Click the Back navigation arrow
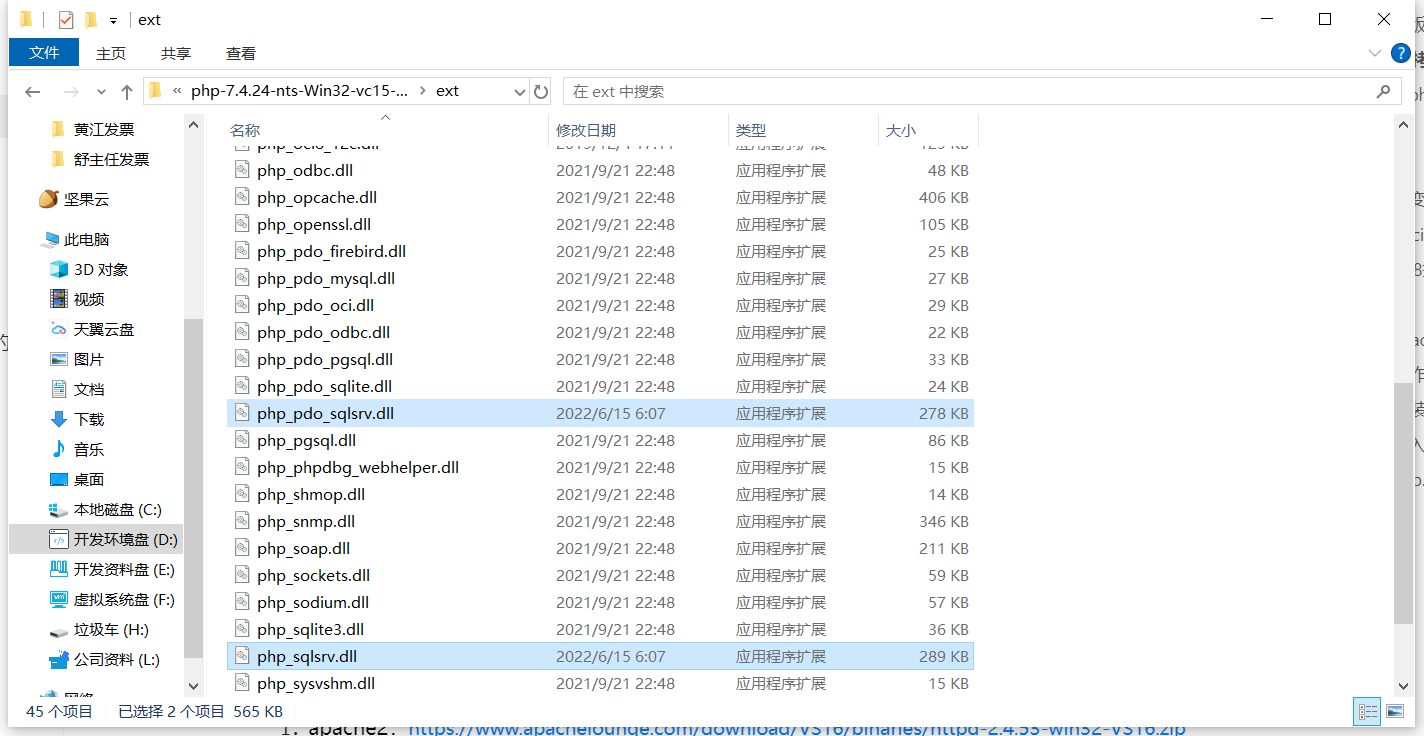The image size is (1424, 736). pyautogui.click(x=32, y=92)
